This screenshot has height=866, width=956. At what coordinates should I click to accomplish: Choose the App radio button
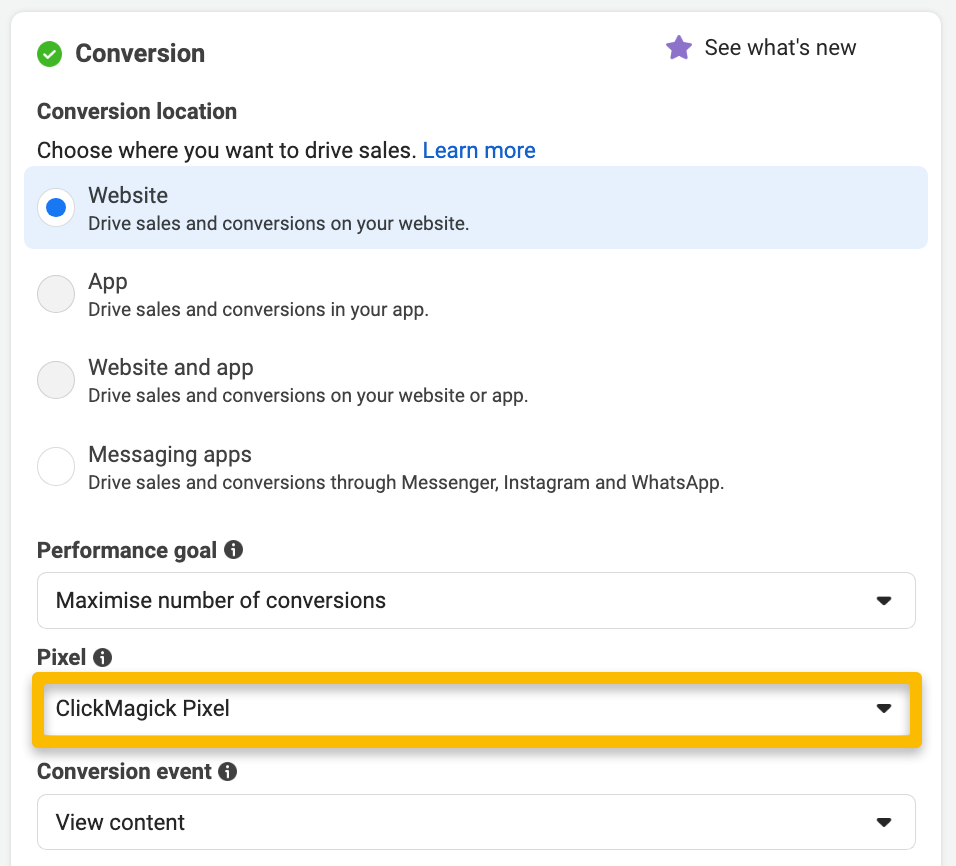56,295
